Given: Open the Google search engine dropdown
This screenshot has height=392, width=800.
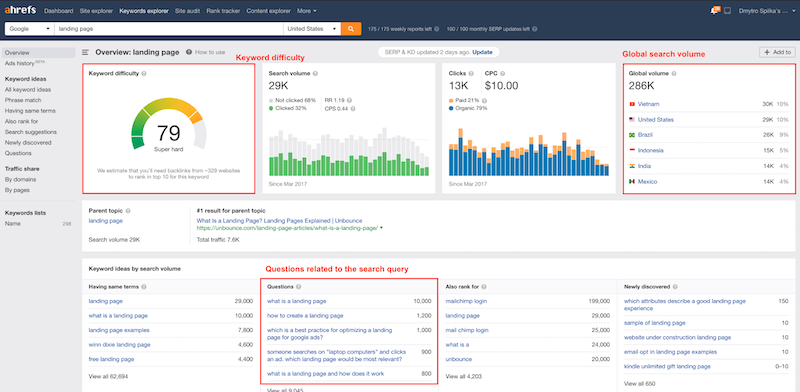Looking at the screenshot, I should 30,29.
